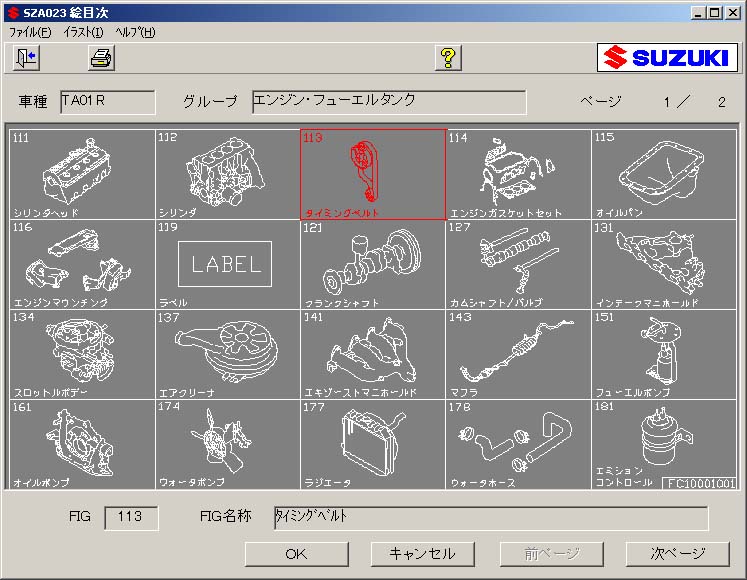Select the cylinder head figure 111
The image size is (747, 580).
click(82, 174)
